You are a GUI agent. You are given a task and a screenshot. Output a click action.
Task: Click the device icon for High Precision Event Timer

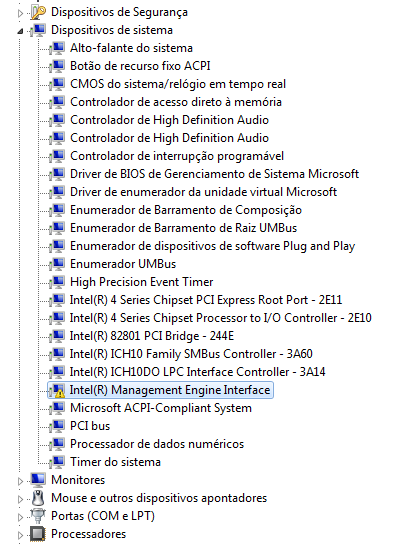(x=57, y=282)
